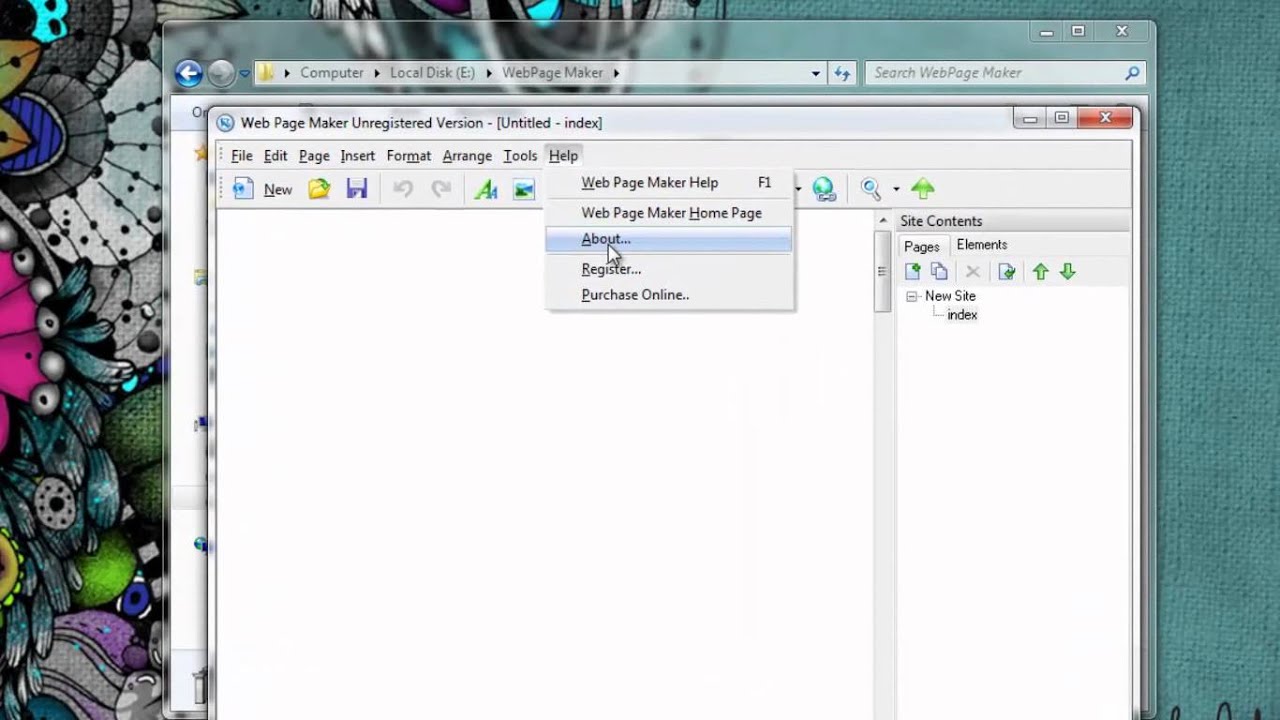Screen dimensions: 1280x720
Task: Open the Format menu
Action: pyautogui.click(x=408, y=155)
